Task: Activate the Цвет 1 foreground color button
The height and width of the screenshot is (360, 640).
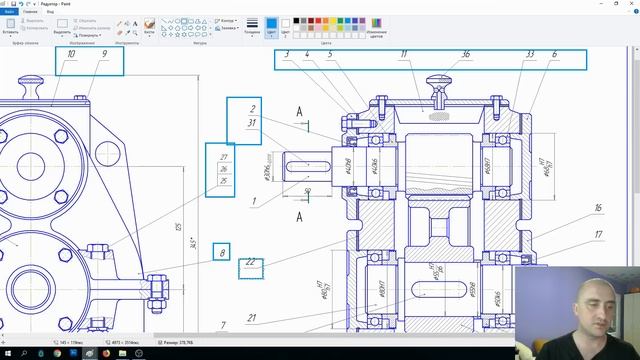Action: (x=271, y=27)
